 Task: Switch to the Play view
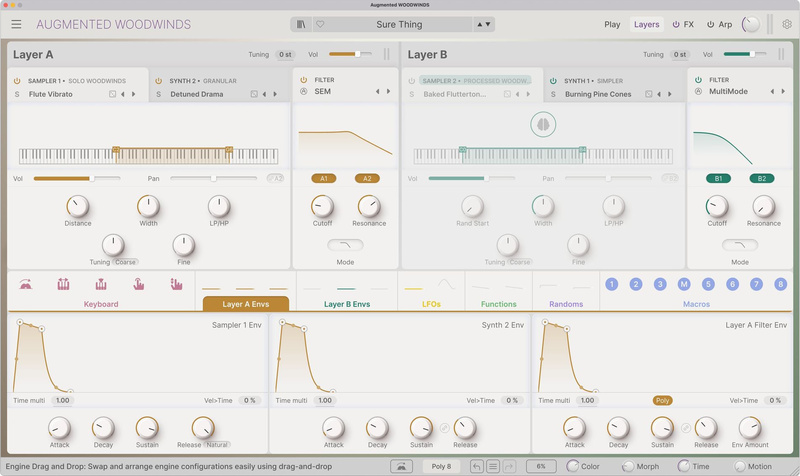click(x=612, y=24)
